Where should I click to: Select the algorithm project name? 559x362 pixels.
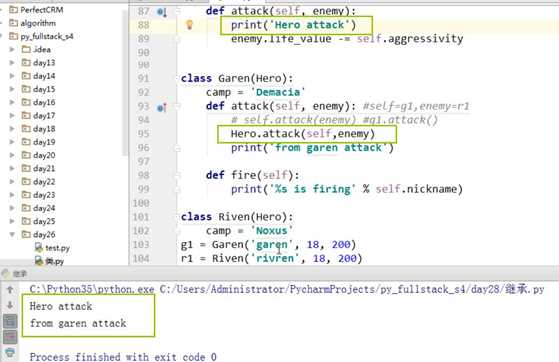coord(38,23)
